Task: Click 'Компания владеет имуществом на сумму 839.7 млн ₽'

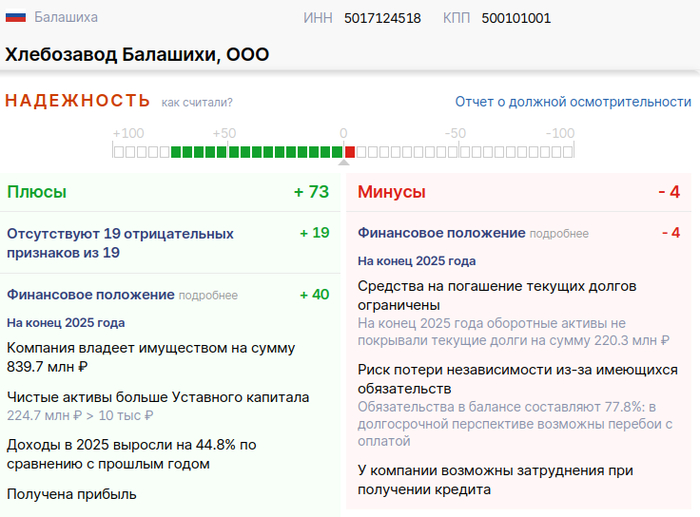Action: (151, 357)
